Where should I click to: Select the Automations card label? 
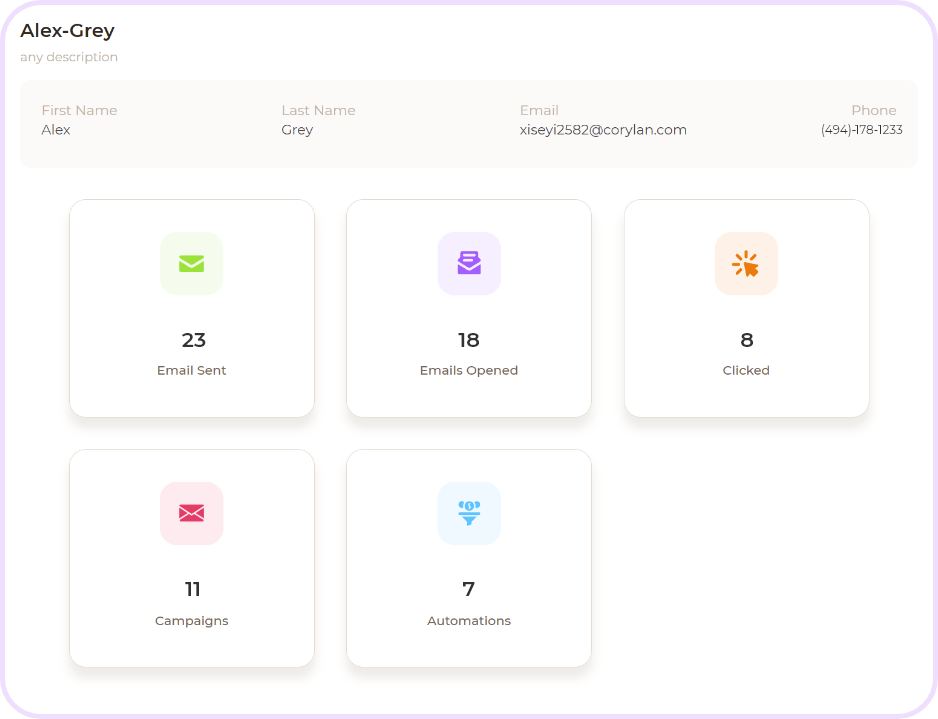click(469, 621)
